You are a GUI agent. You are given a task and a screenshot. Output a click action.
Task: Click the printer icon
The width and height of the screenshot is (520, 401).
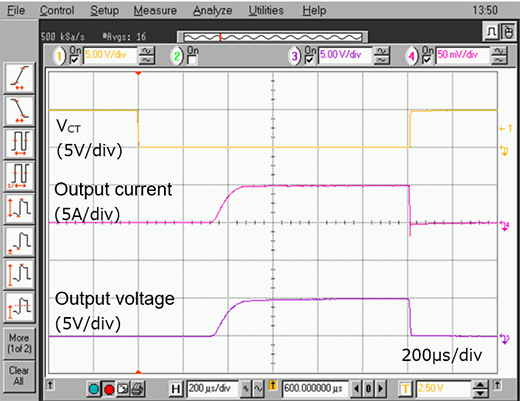[137, 389]
